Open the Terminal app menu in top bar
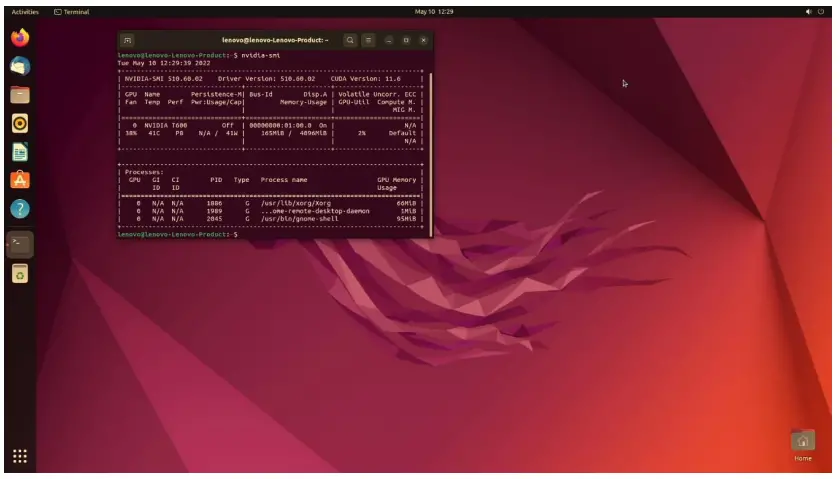The height and width of the screenshot is (479, 840). click(x=72, y=12)
